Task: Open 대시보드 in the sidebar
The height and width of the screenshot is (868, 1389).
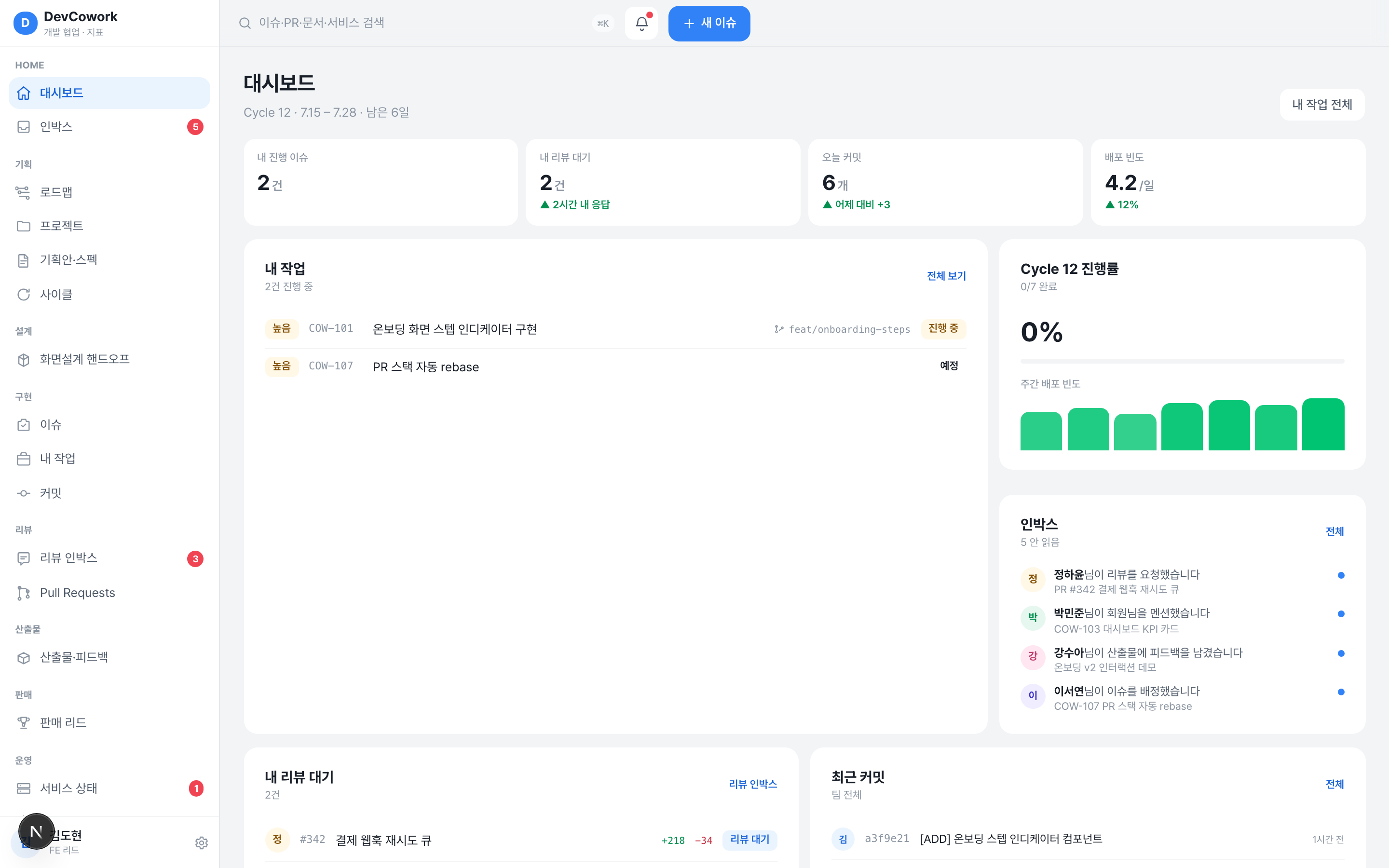Action: point(109,93)
